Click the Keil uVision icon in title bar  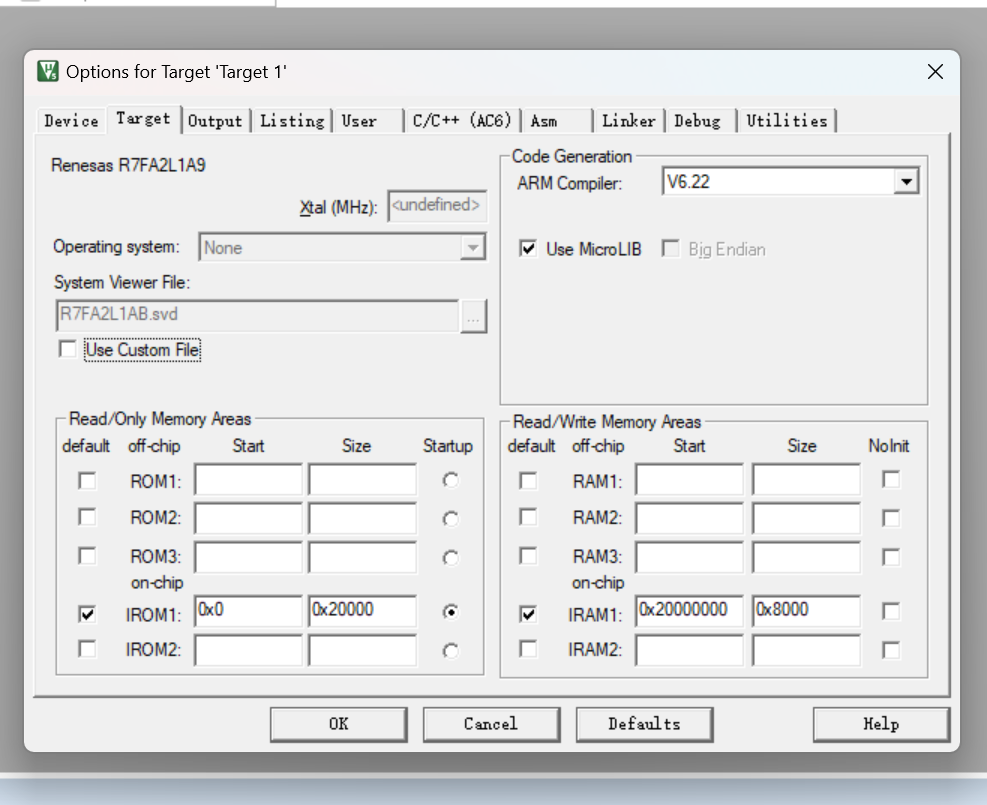[48, 71]
